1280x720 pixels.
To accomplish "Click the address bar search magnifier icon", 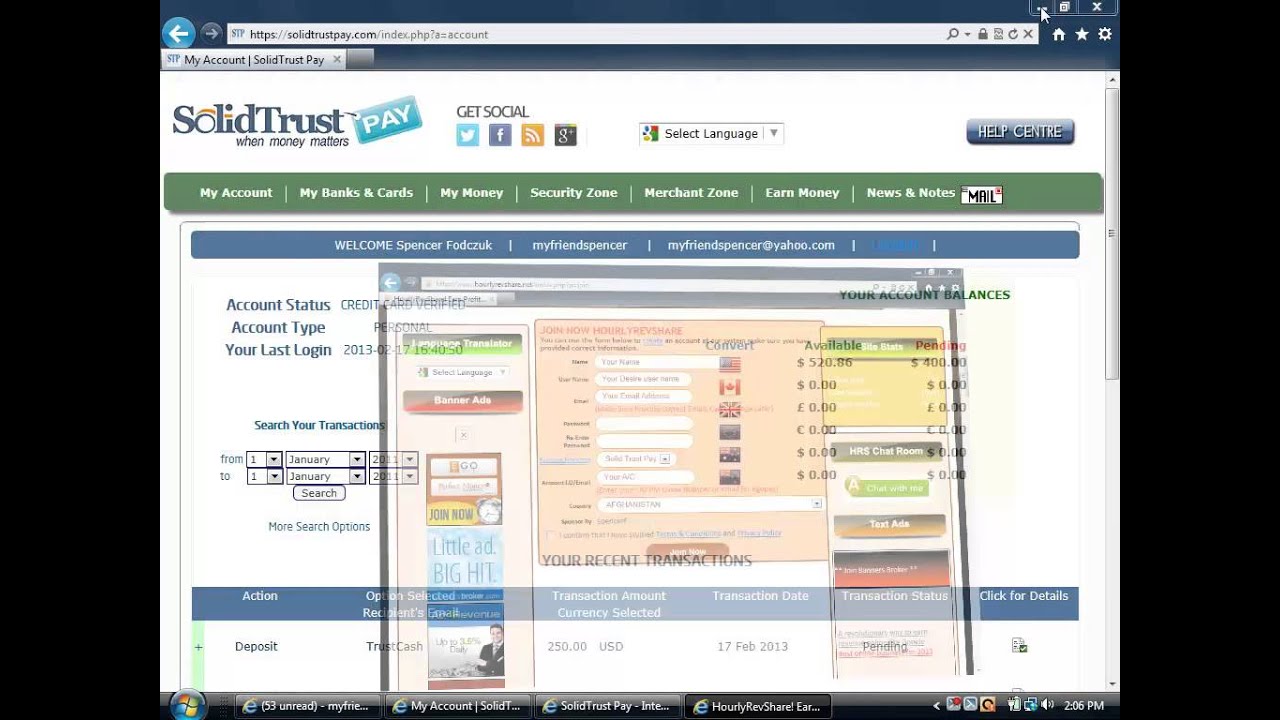I will (x=953, y=34).
